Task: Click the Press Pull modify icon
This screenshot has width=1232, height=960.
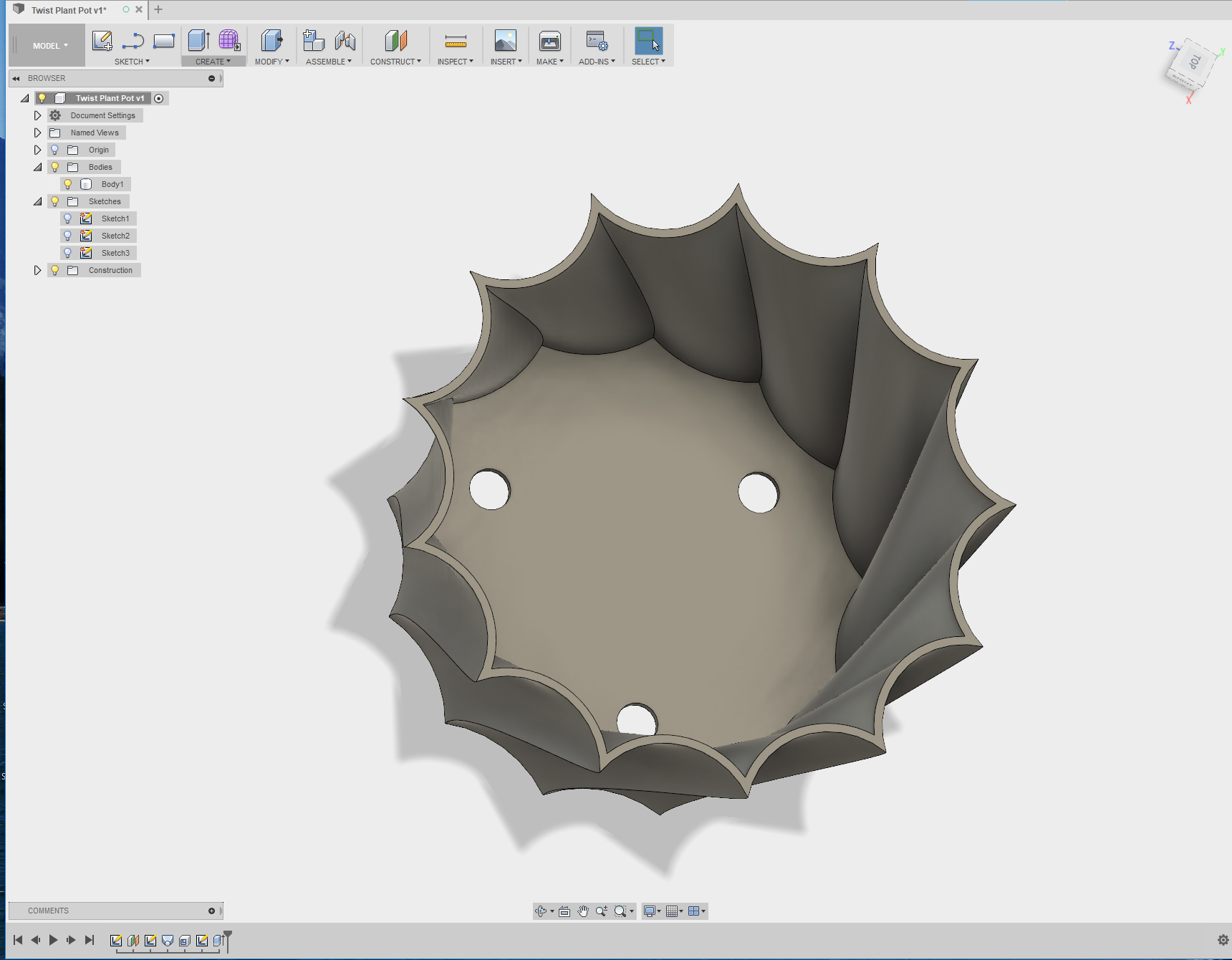Action: tap(271, 41)
